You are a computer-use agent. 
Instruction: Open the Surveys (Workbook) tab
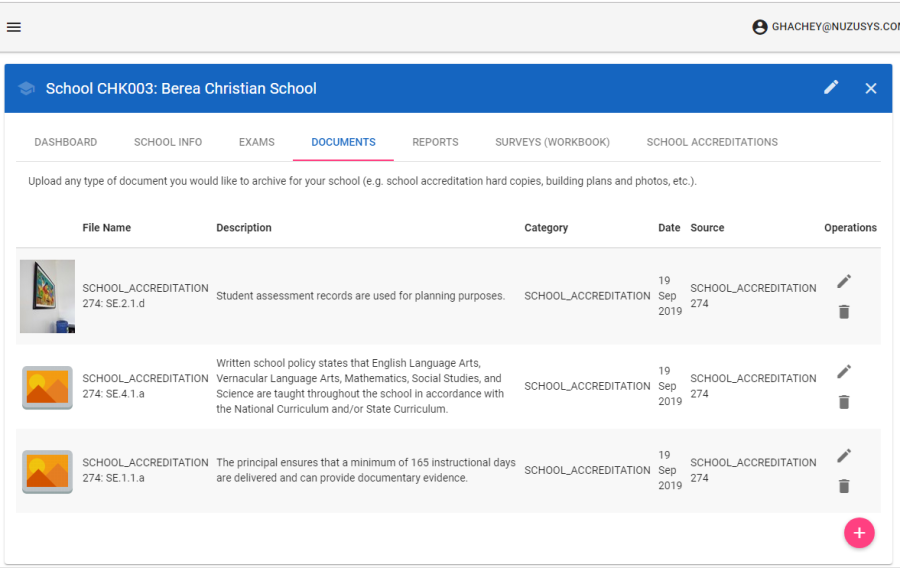[552, 142]
